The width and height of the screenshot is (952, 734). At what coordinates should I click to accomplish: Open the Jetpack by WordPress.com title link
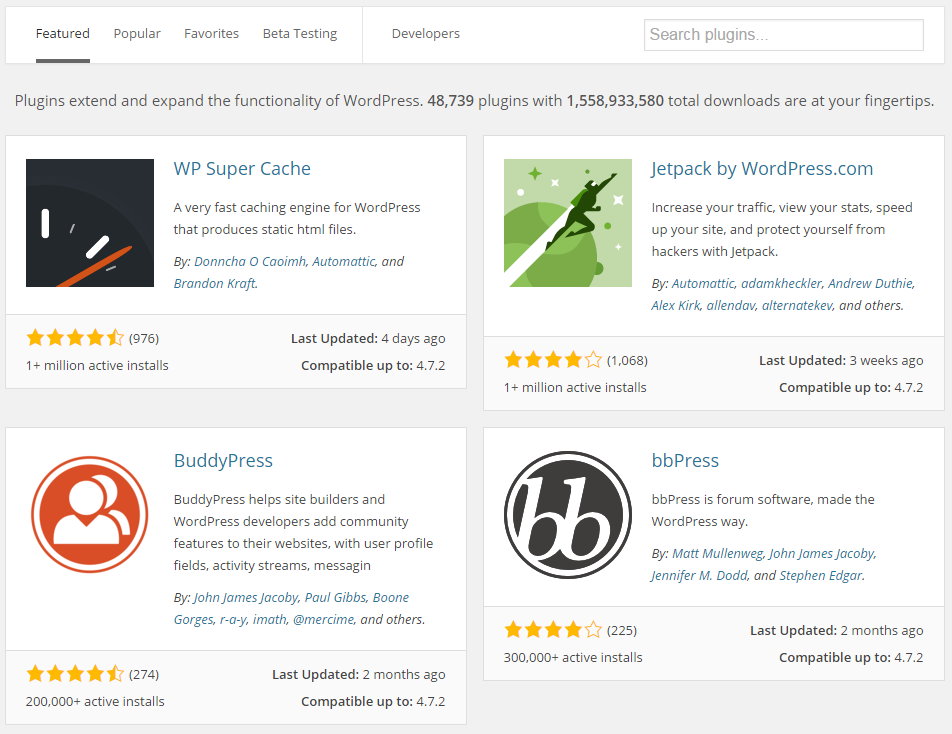763,168
